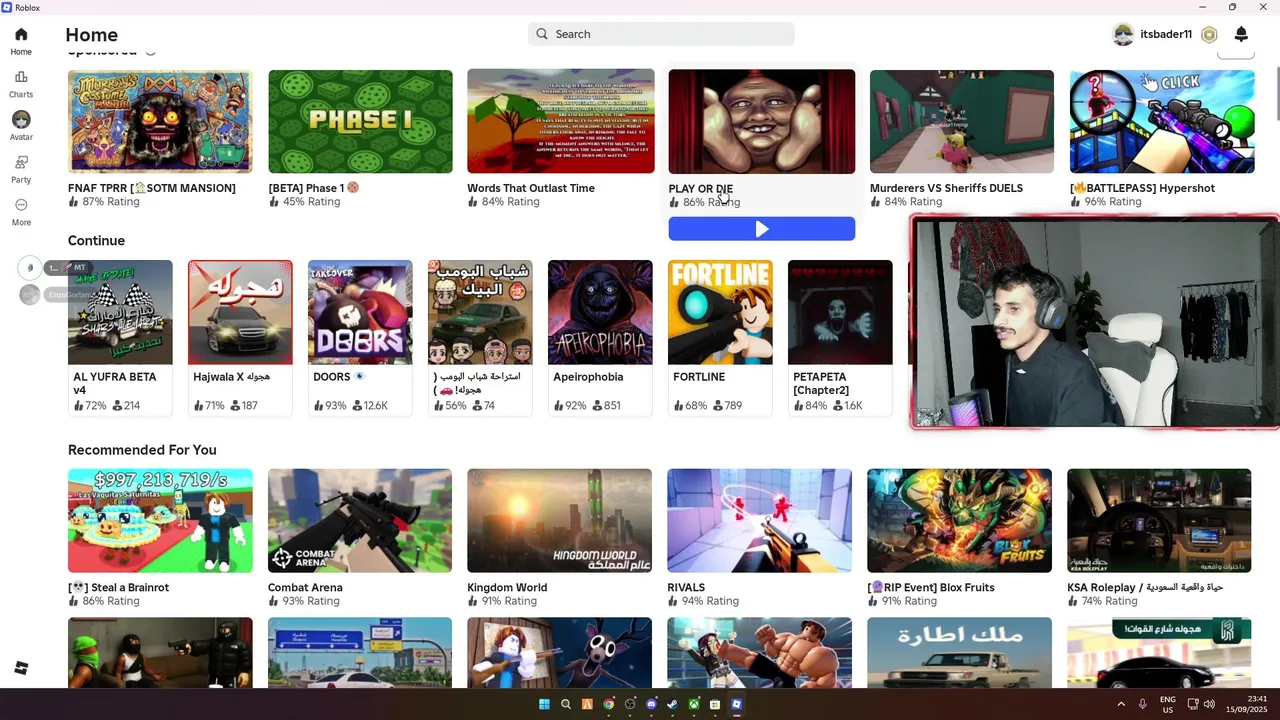Show hidden system tray icons
This screenshot has height=720, width=1280.
coord(1121,704)
